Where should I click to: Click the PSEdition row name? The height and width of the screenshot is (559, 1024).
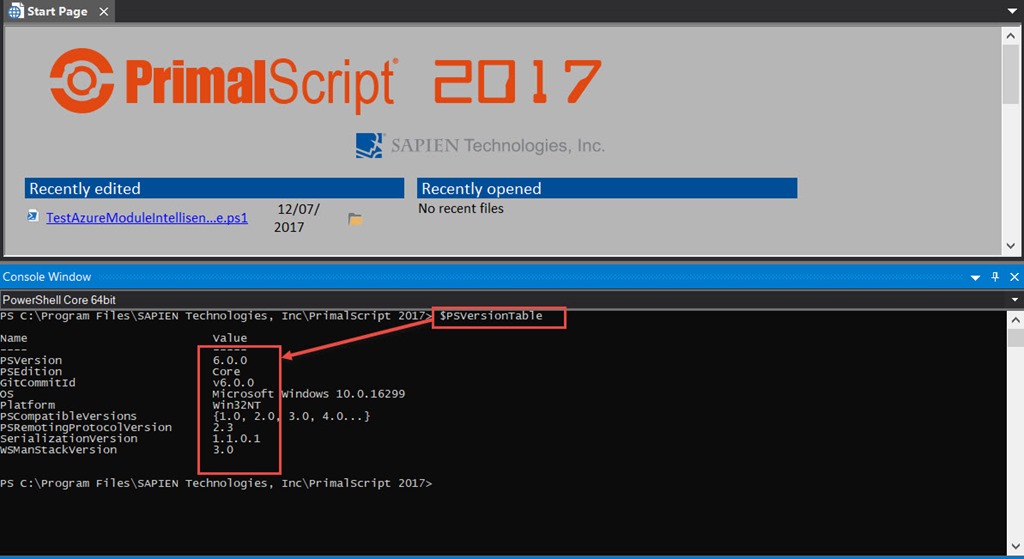pos(31,372)
